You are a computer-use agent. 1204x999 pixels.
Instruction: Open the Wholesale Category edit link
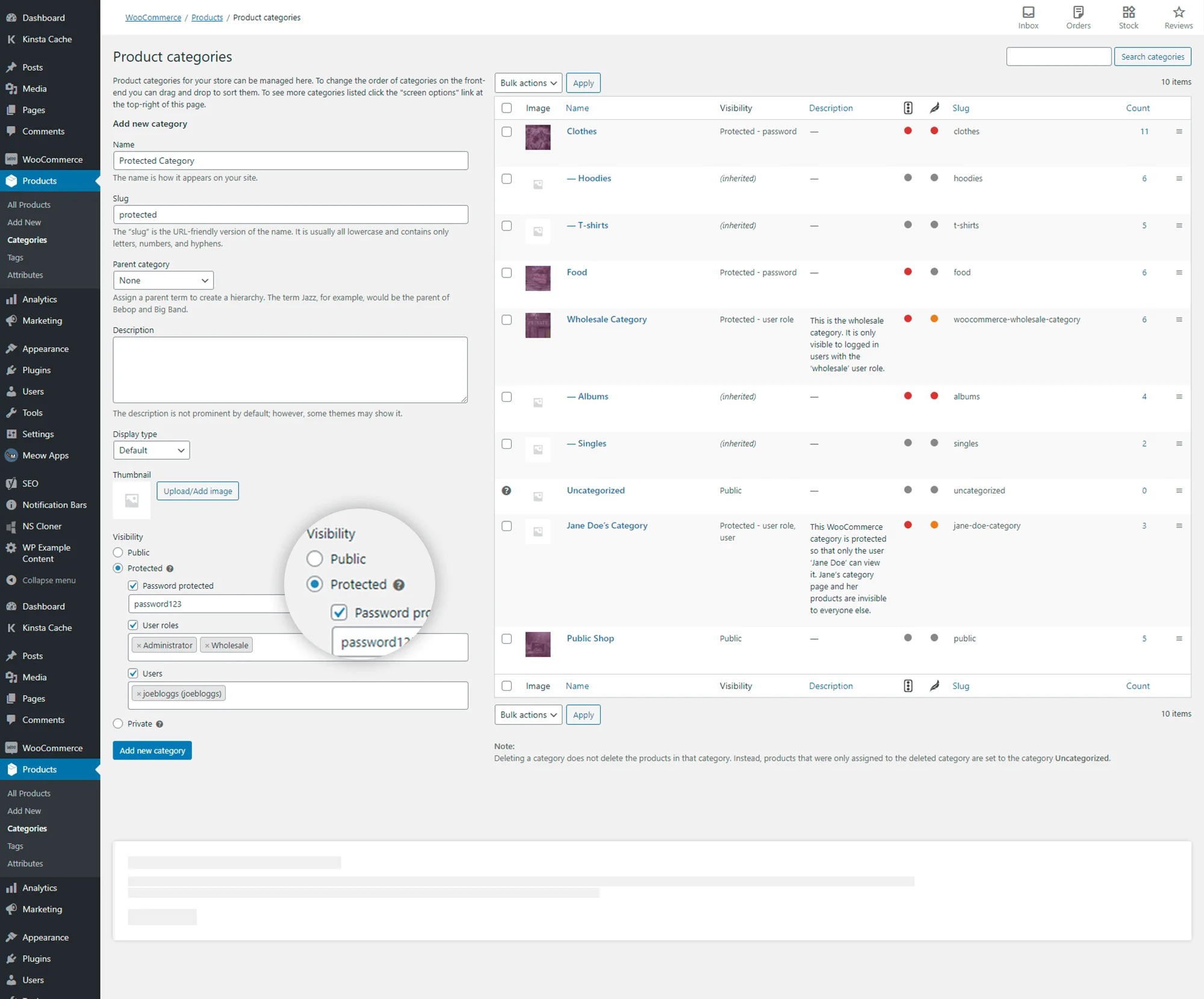pyautogui.click(x=606, y=319)
